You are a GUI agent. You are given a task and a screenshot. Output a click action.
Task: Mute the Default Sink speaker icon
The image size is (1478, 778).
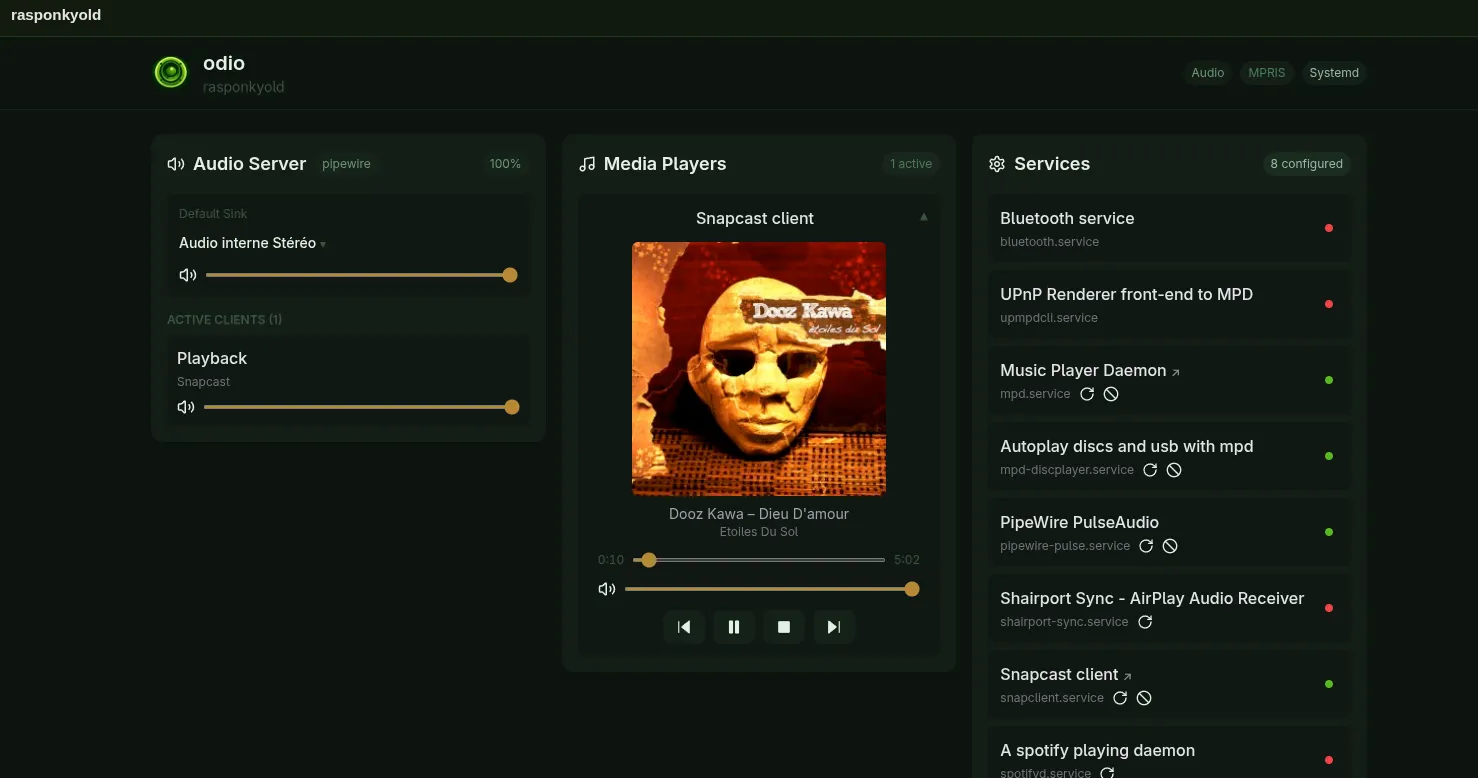coord(187,275)
